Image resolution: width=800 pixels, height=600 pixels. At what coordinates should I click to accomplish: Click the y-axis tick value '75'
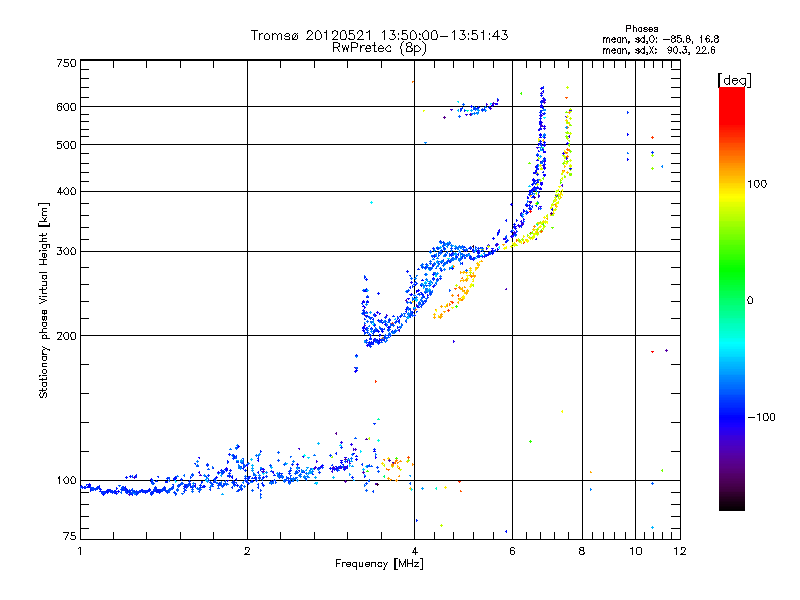tap(70, 536)
